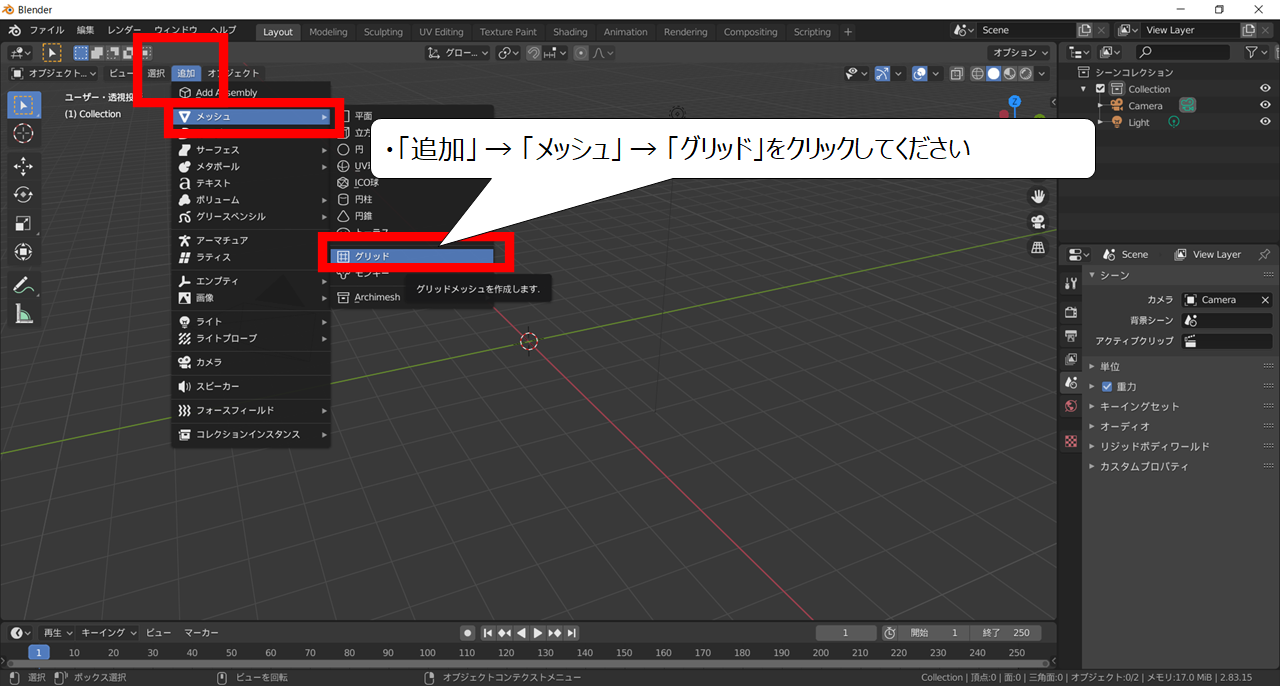Open the outliner filter dropdown

click(1257, 52)
